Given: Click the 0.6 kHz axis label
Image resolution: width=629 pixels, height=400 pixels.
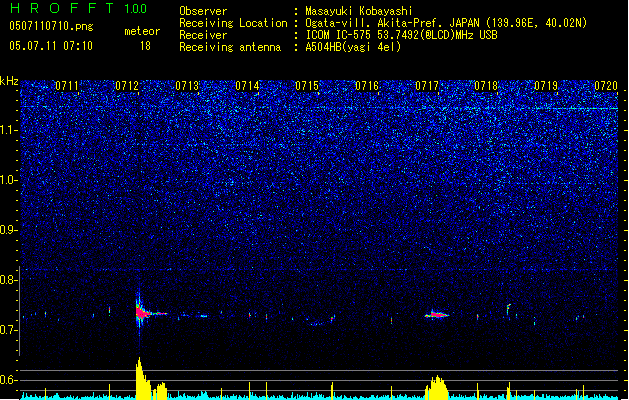Looking at the screenshot, I should point(9,380).
